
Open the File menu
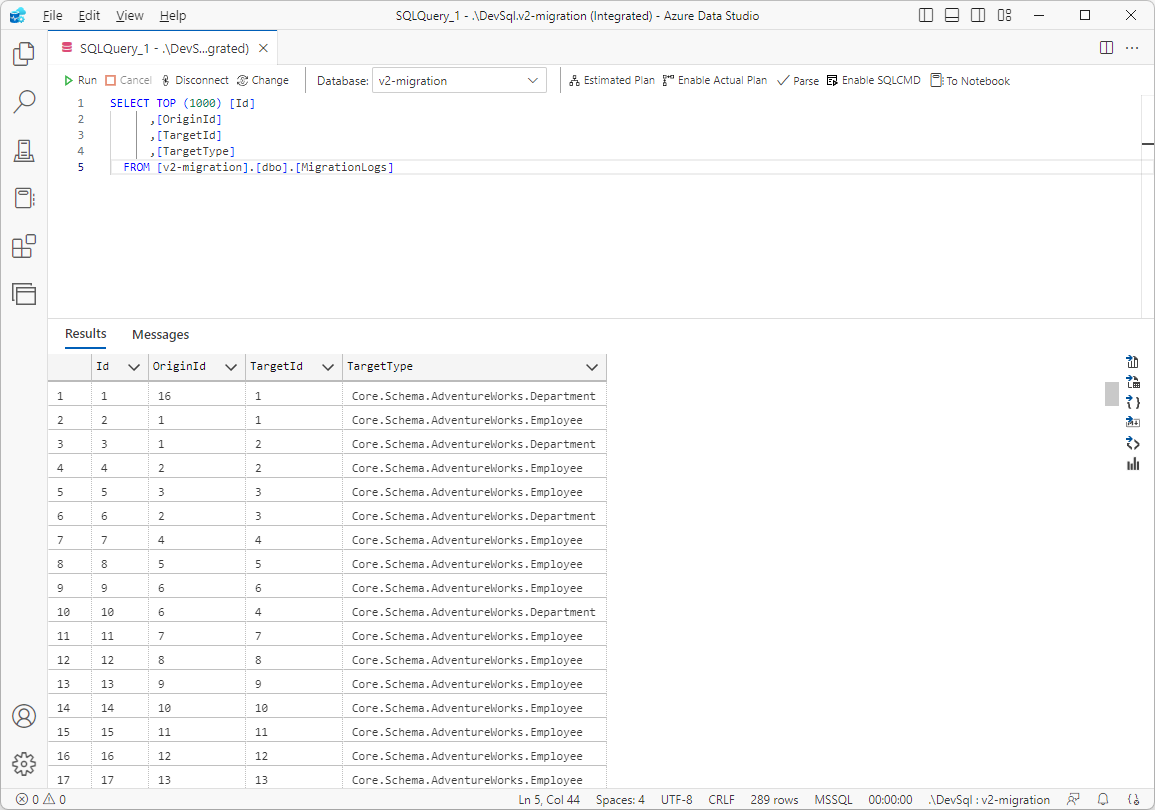(x=52, y=15)
